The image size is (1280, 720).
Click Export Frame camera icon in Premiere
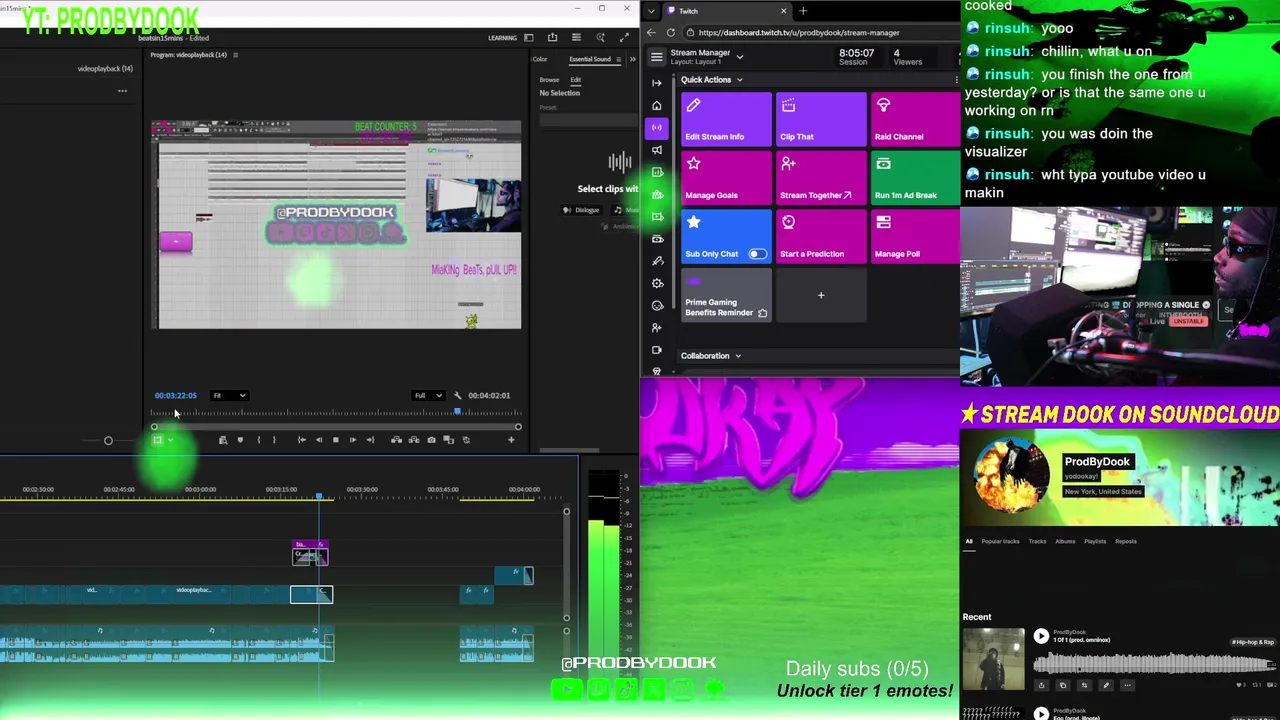click(431, 440)
